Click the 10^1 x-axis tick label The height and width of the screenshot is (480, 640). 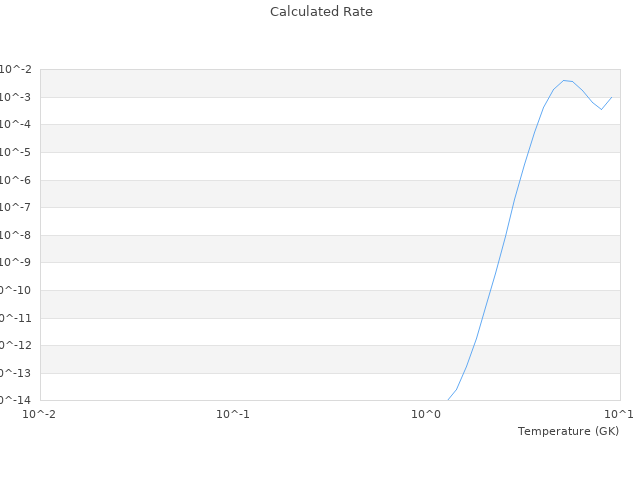[618, 413]
